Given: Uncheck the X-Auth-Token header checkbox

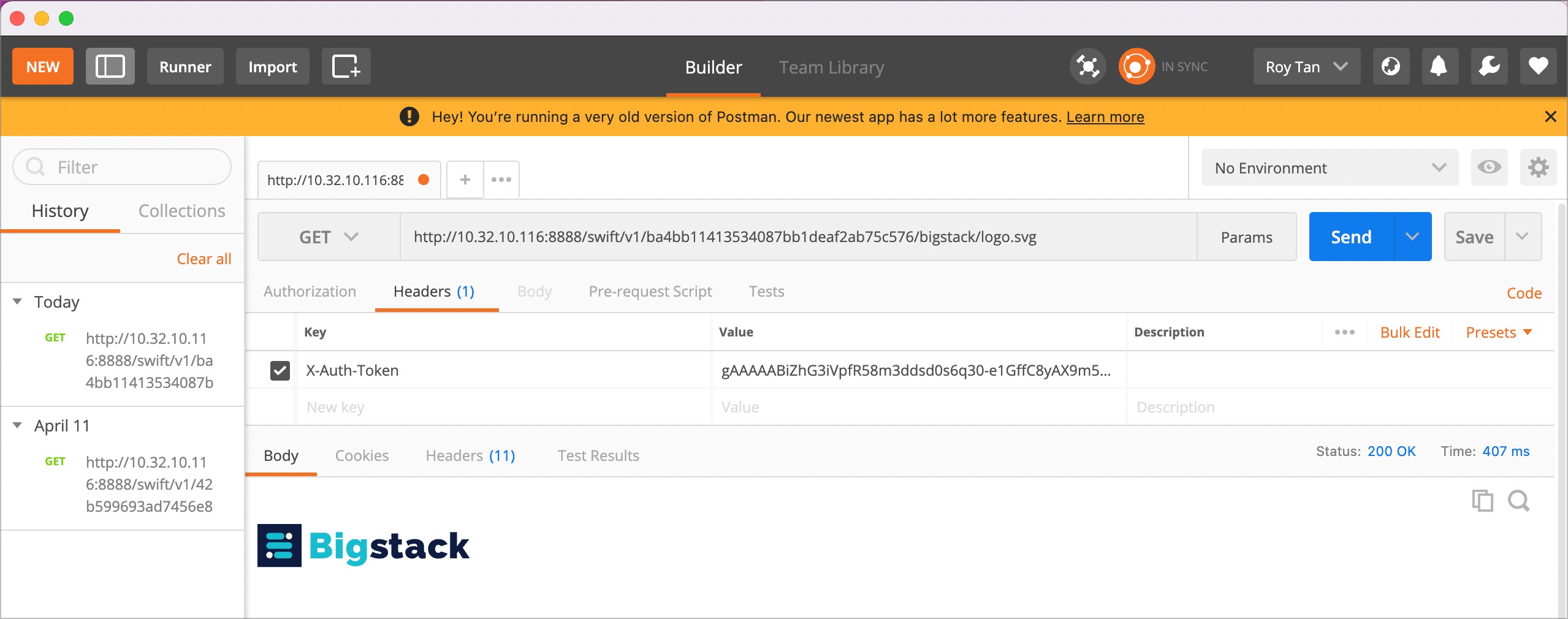Looking at the screenshot, I should (x=280, y=370).
